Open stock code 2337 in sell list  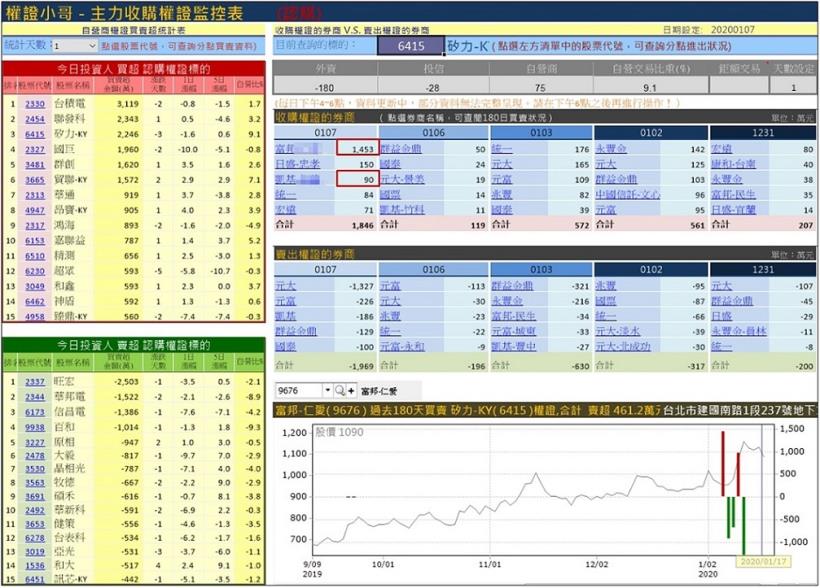35,382
